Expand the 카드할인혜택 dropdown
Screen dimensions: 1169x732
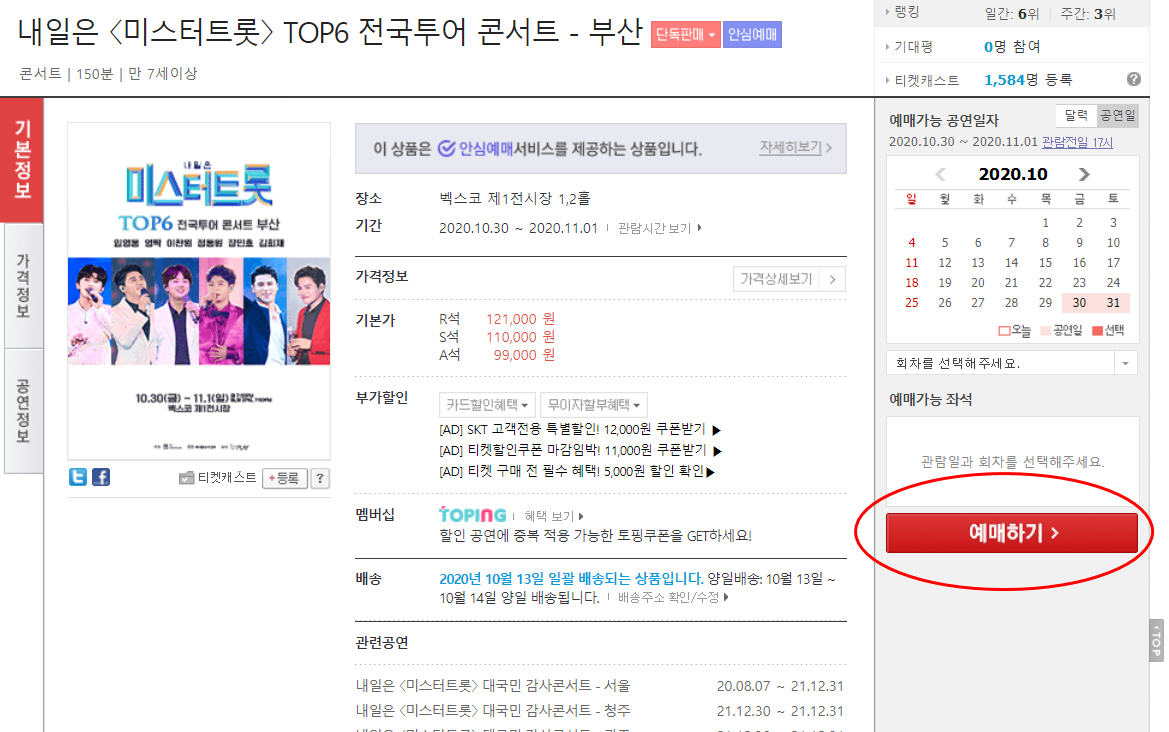tap(488, 405)
